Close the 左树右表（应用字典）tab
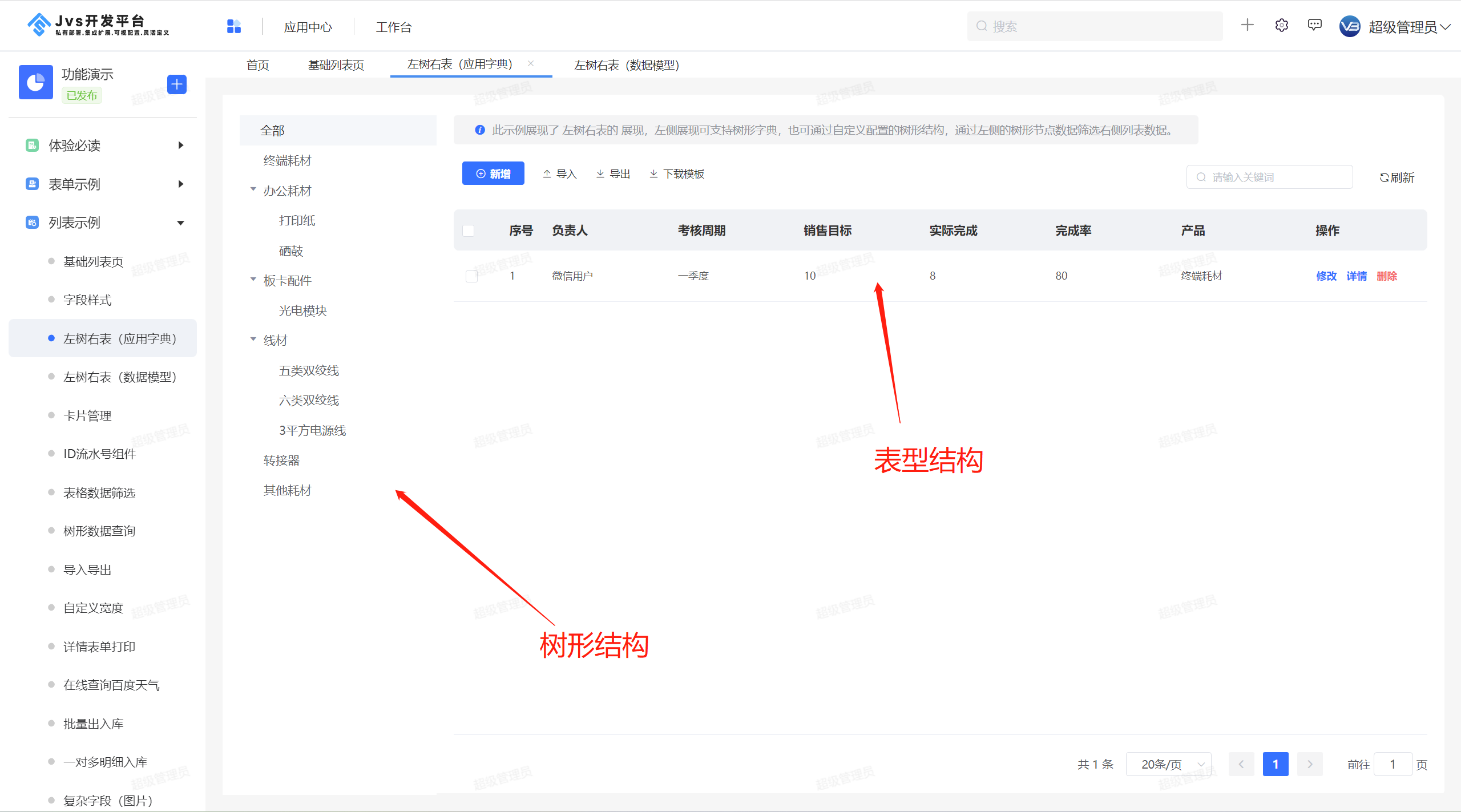1461x812 pixels. 531,63
